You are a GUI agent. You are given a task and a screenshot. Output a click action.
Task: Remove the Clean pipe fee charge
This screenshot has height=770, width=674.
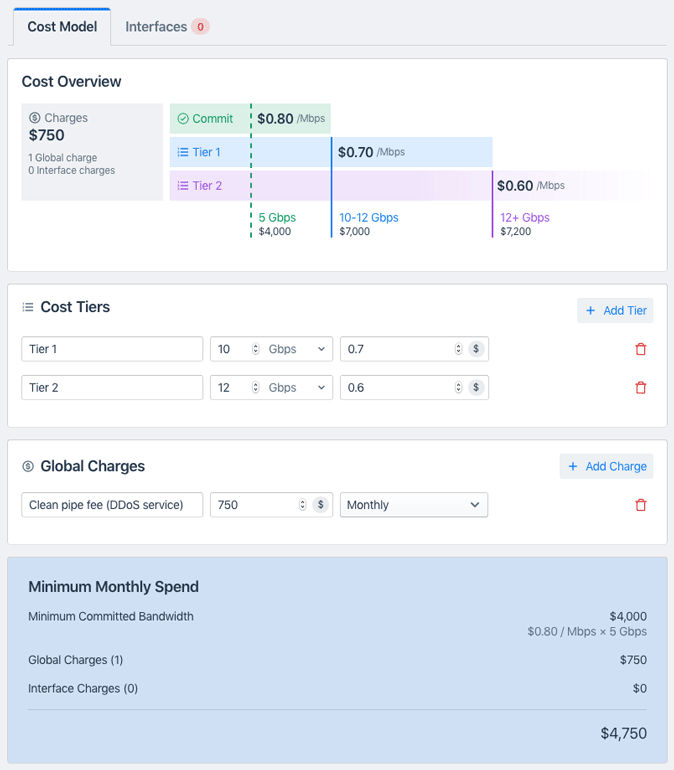point(641,505)
